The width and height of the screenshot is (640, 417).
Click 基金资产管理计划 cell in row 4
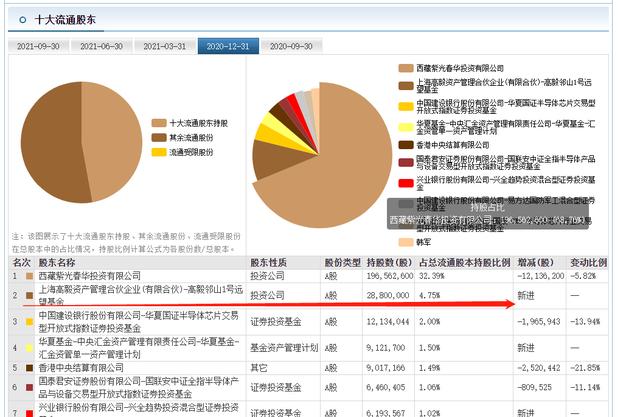pyautogui.click(x=284, y=348)
